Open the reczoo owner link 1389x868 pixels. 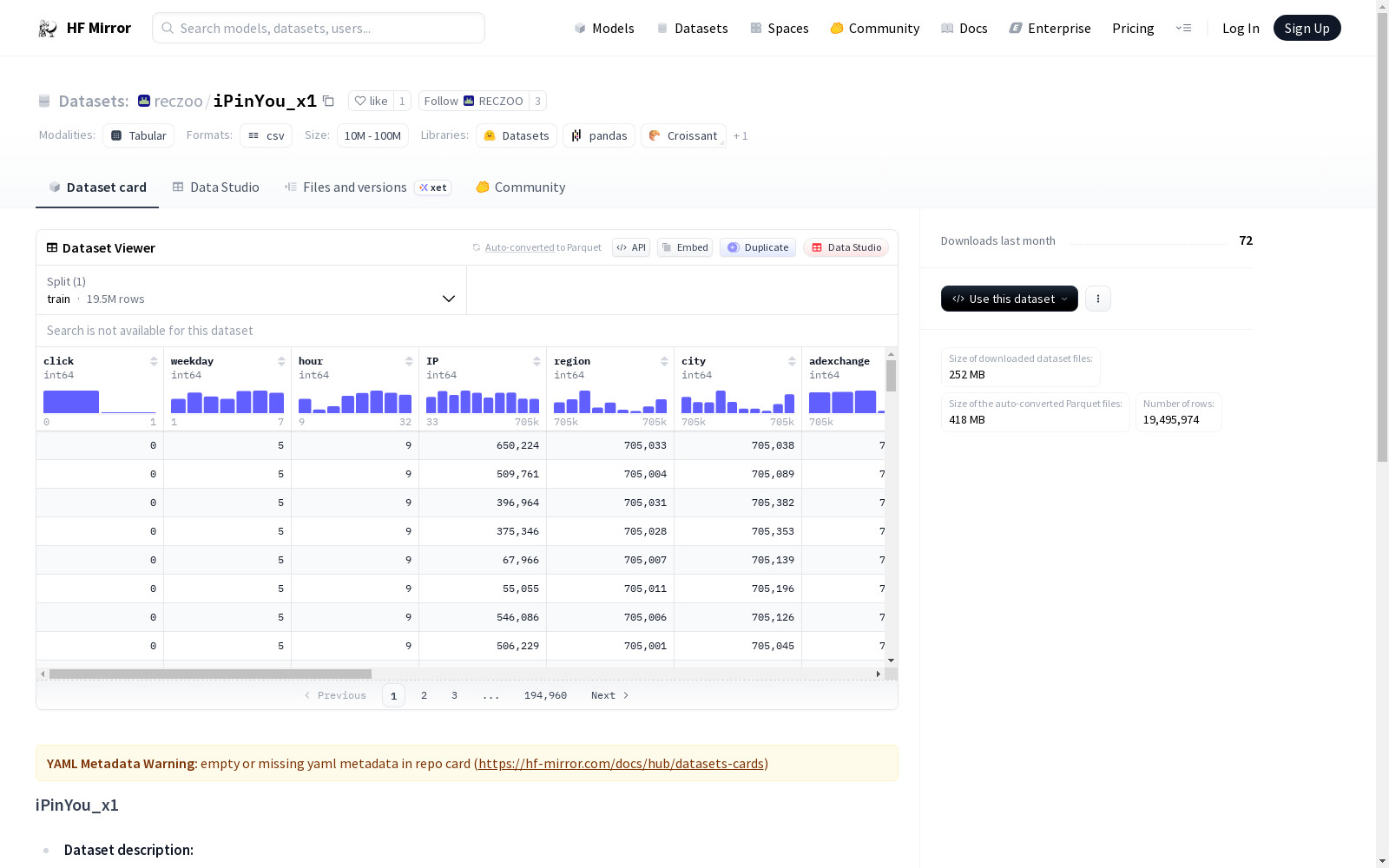tap(178, 101)
